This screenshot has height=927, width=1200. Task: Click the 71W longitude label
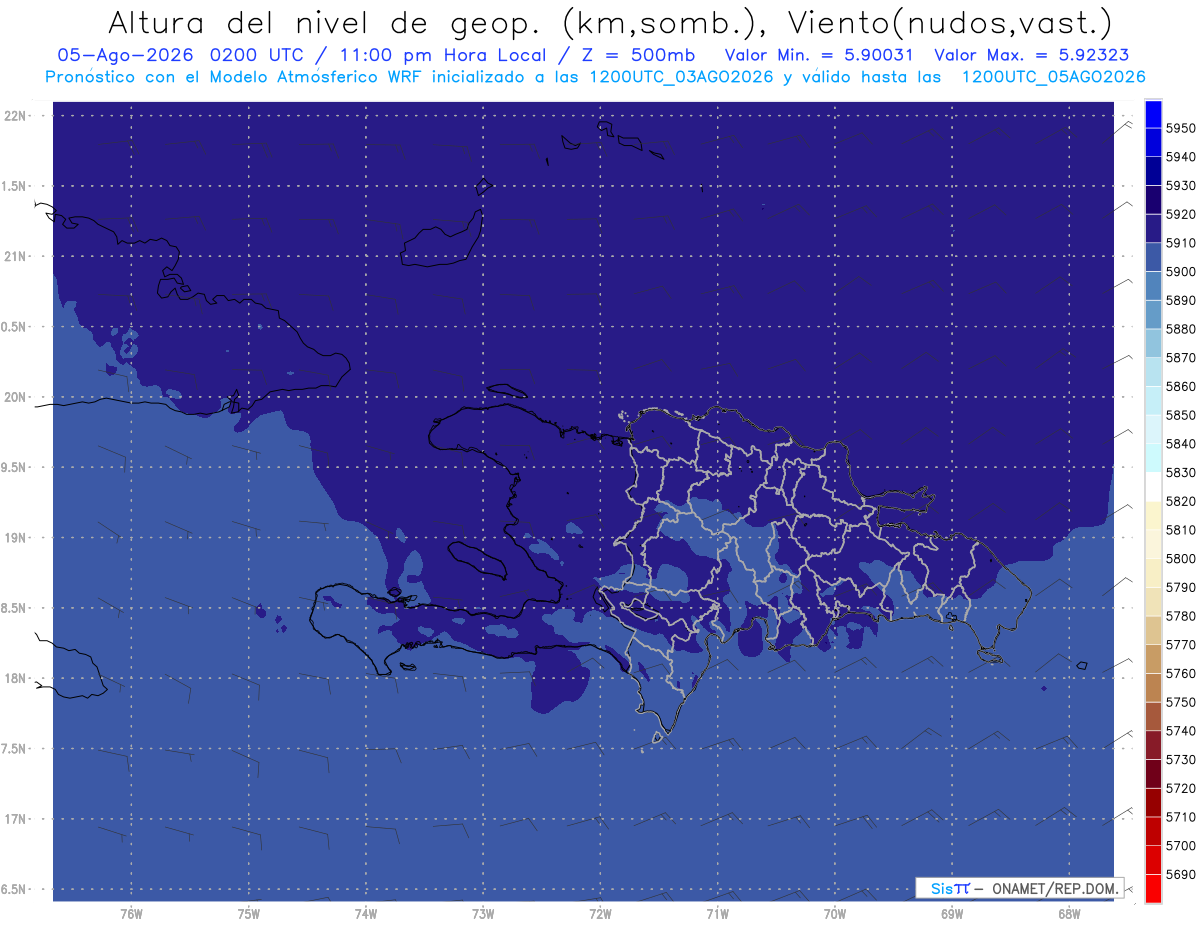pos(717,914)
